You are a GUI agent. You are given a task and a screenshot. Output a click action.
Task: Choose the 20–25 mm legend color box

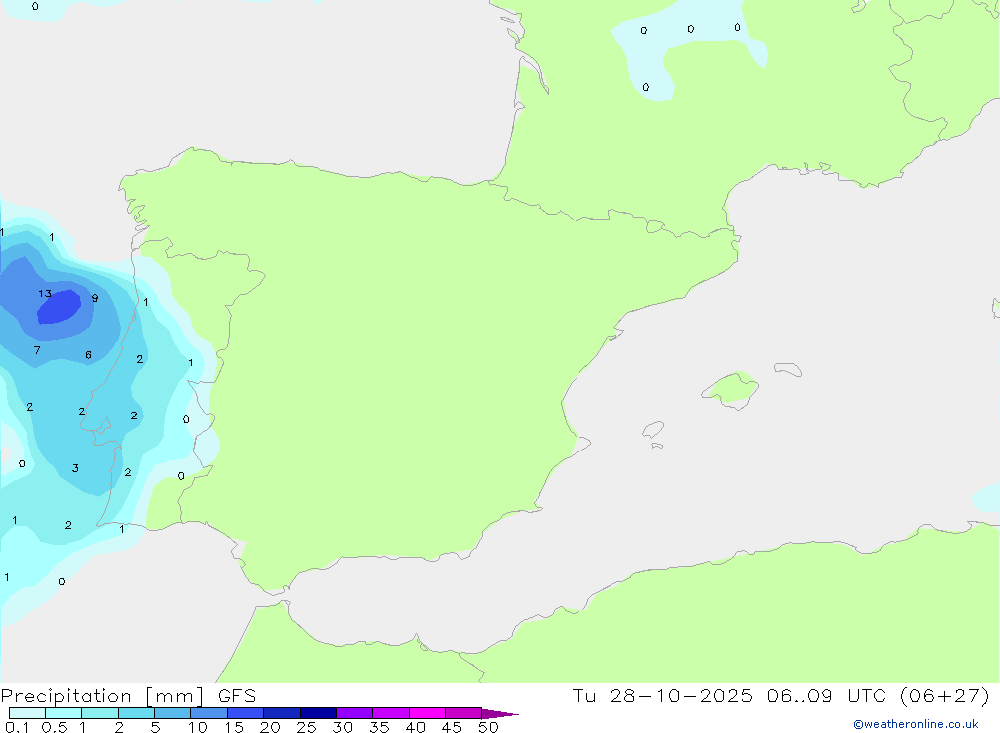pyautogui.click(x=281, y=713)
